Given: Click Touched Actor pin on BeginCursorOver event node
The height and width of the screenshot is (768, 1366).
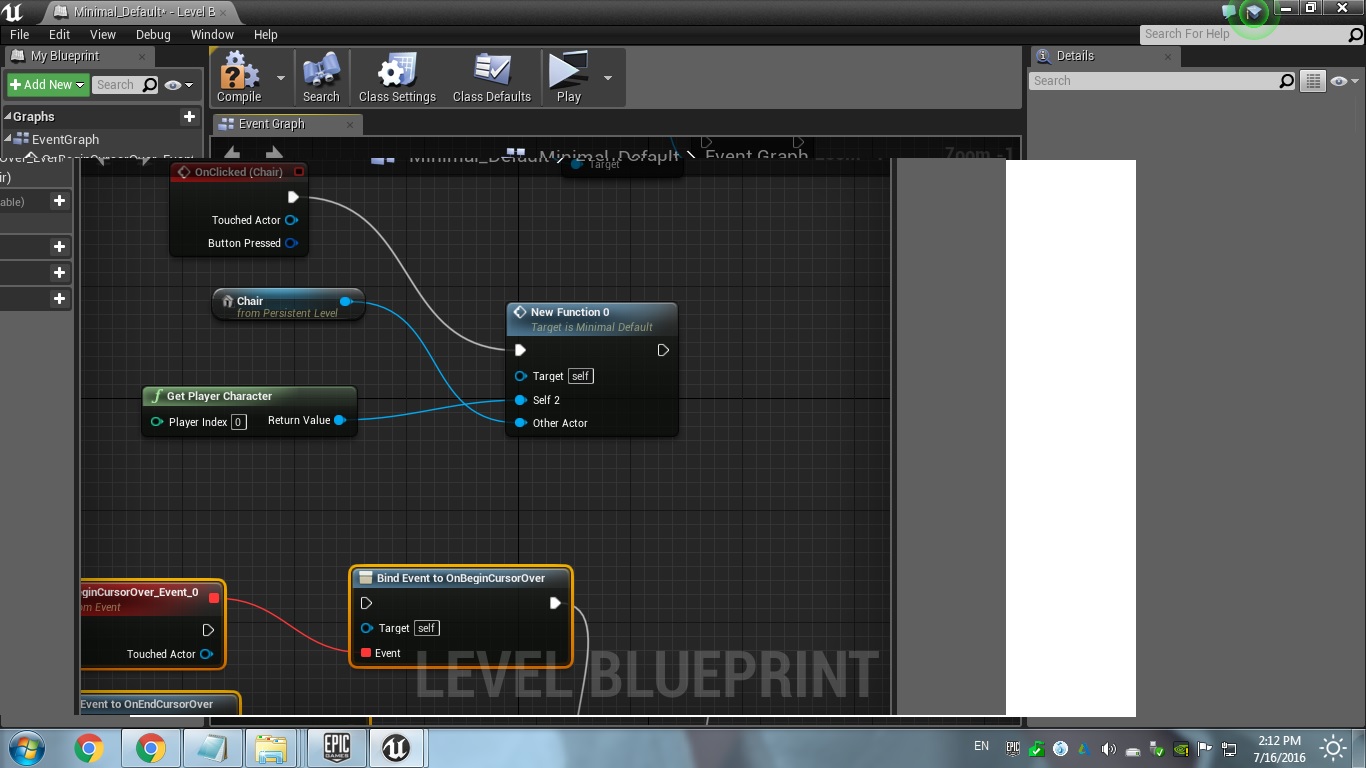Looking at the screenshot, I should click(206, 654).
